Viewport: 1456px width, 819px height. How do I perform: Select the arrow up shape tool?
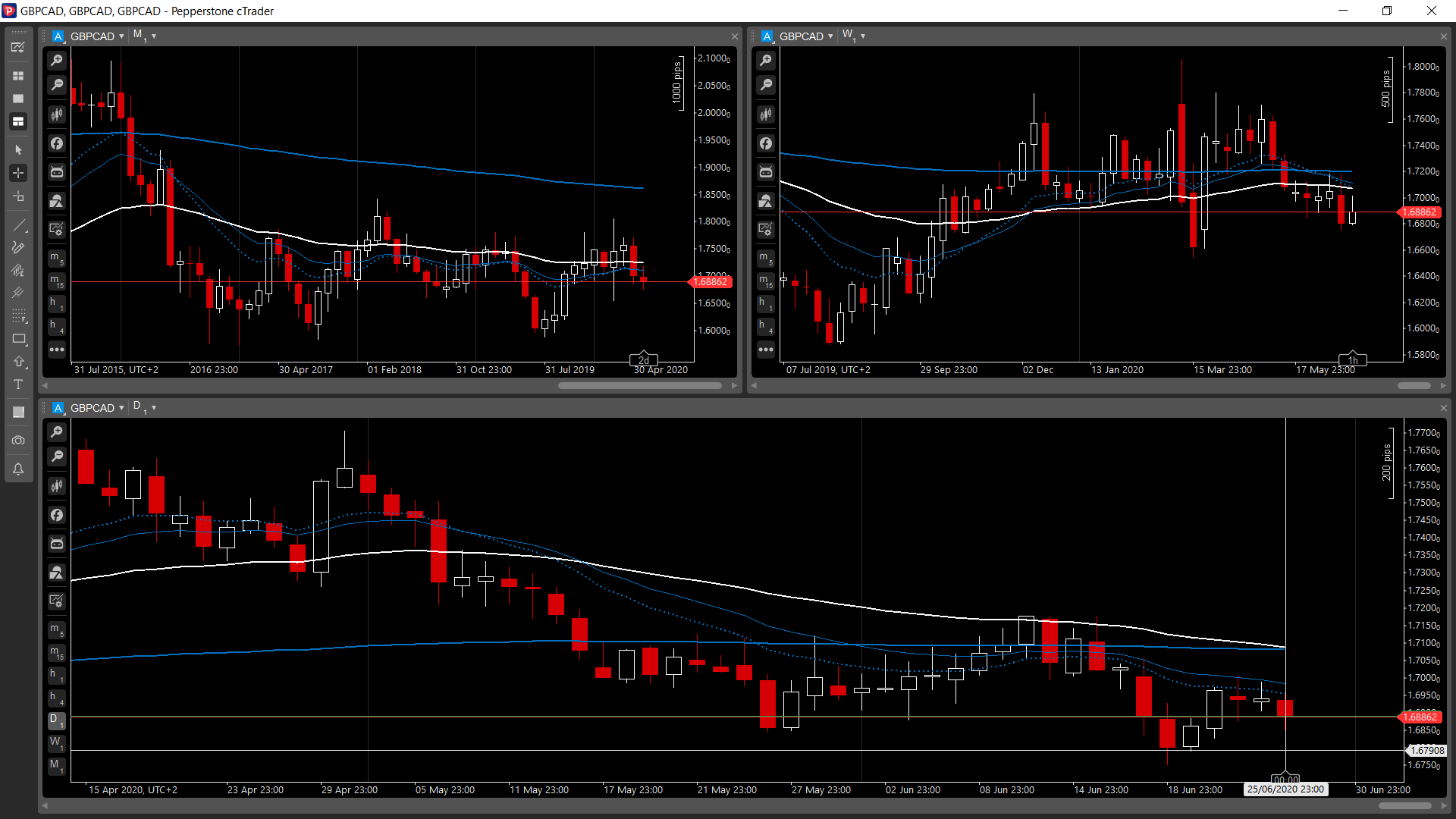click(x=18, y=362)
